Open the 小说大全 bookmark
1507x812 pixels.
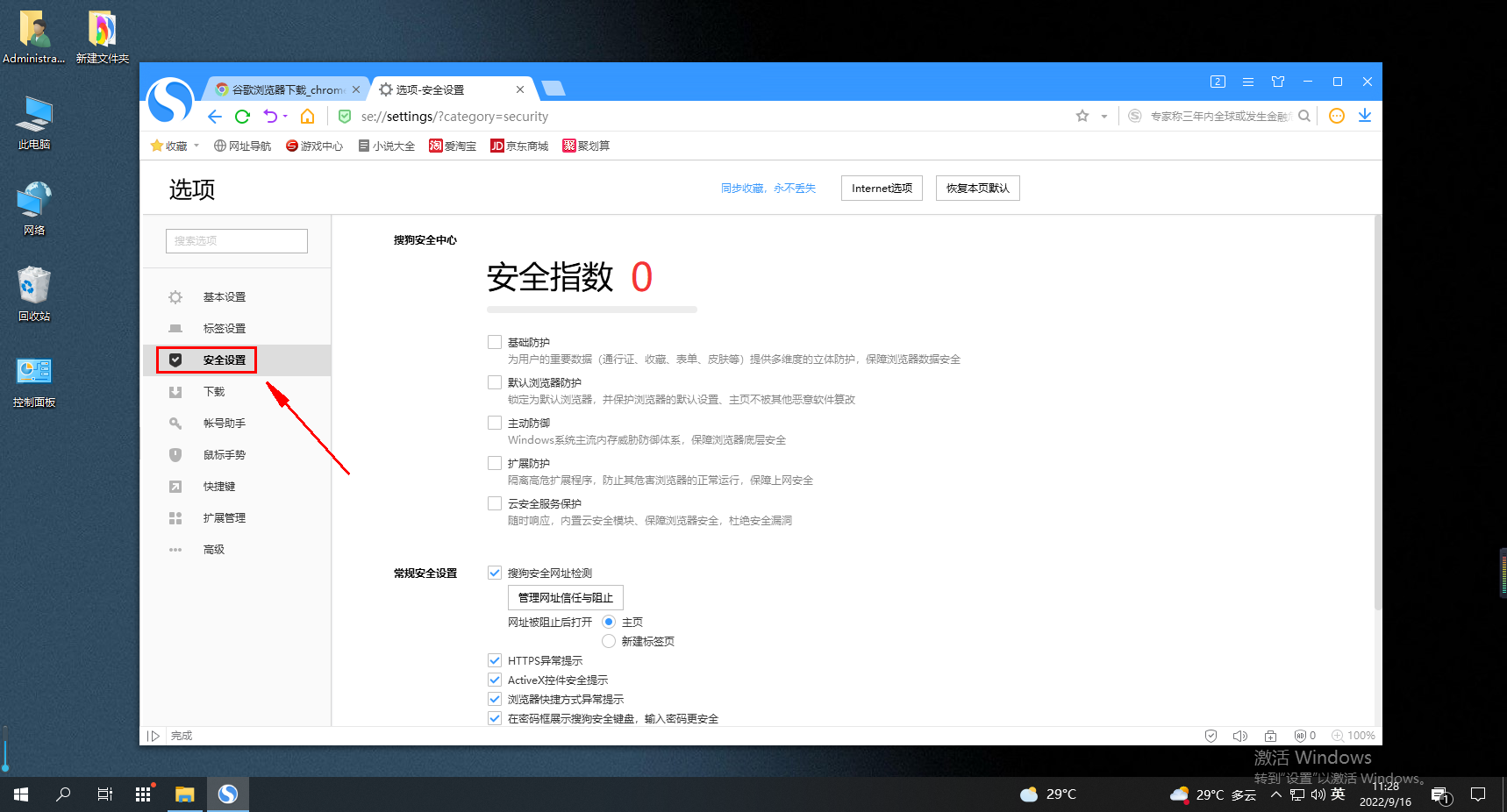pos(386,146)
